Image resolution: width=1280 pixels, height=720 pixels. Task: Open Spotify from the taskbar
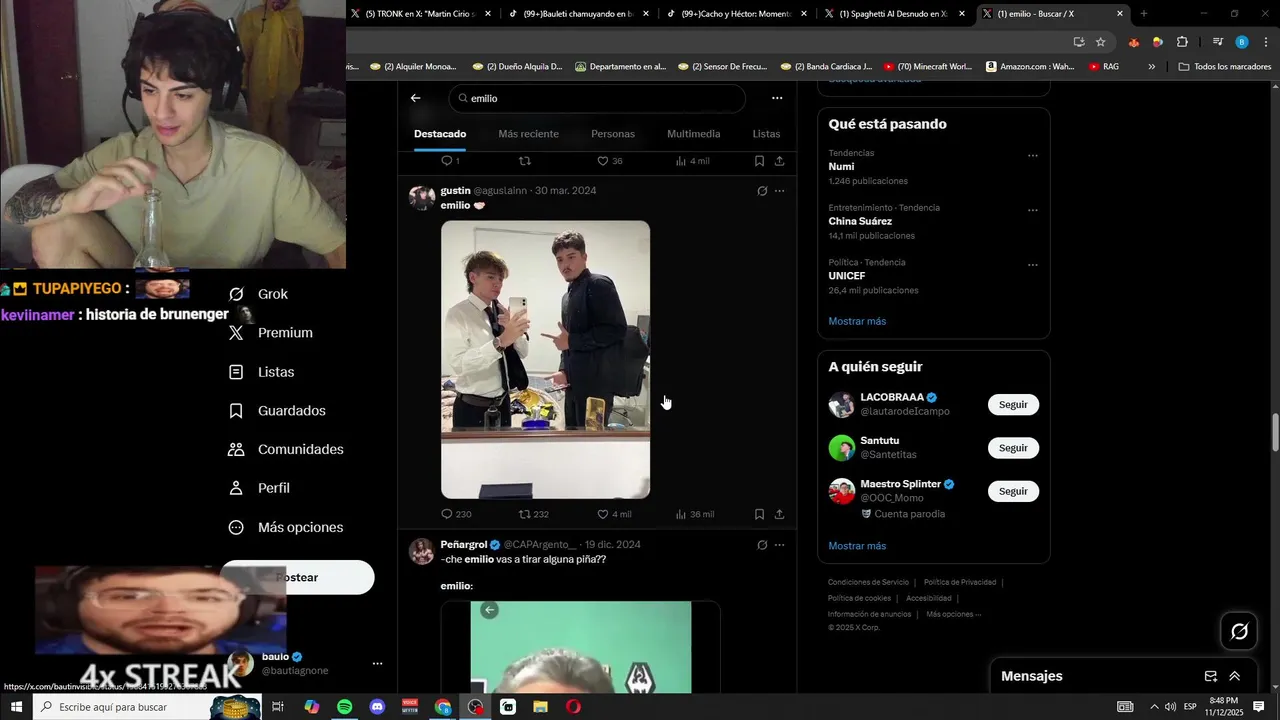click(344, 707)
